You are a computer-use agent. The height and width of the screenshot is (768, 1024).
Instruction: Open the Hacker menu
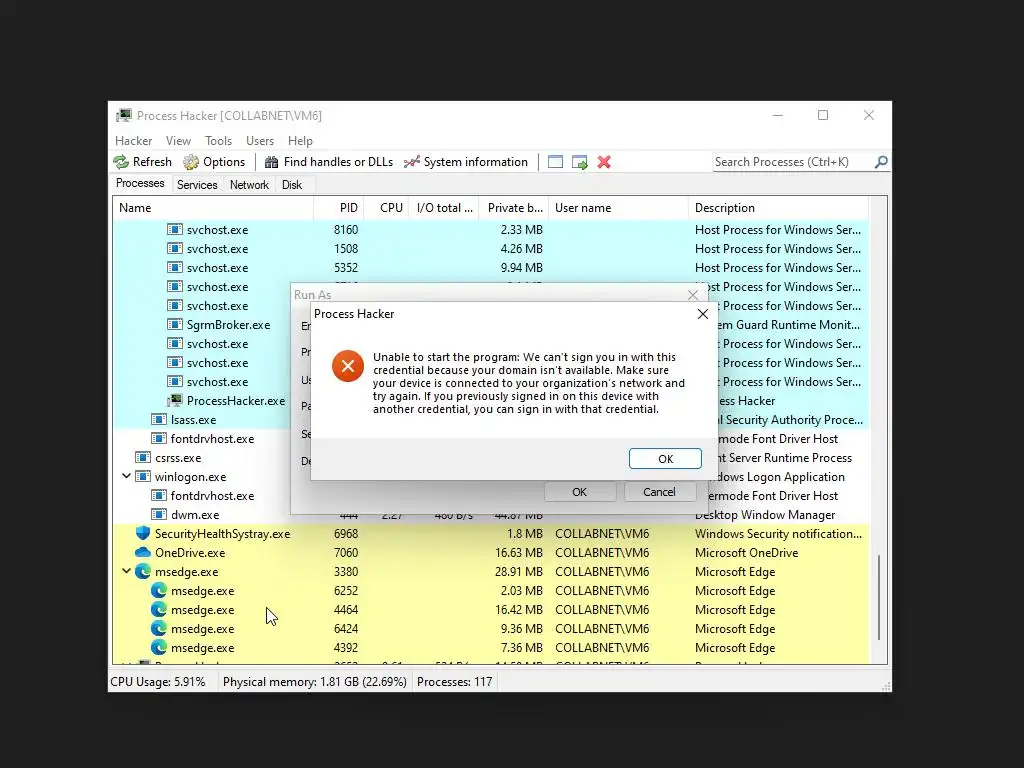[x=133, y=140]
